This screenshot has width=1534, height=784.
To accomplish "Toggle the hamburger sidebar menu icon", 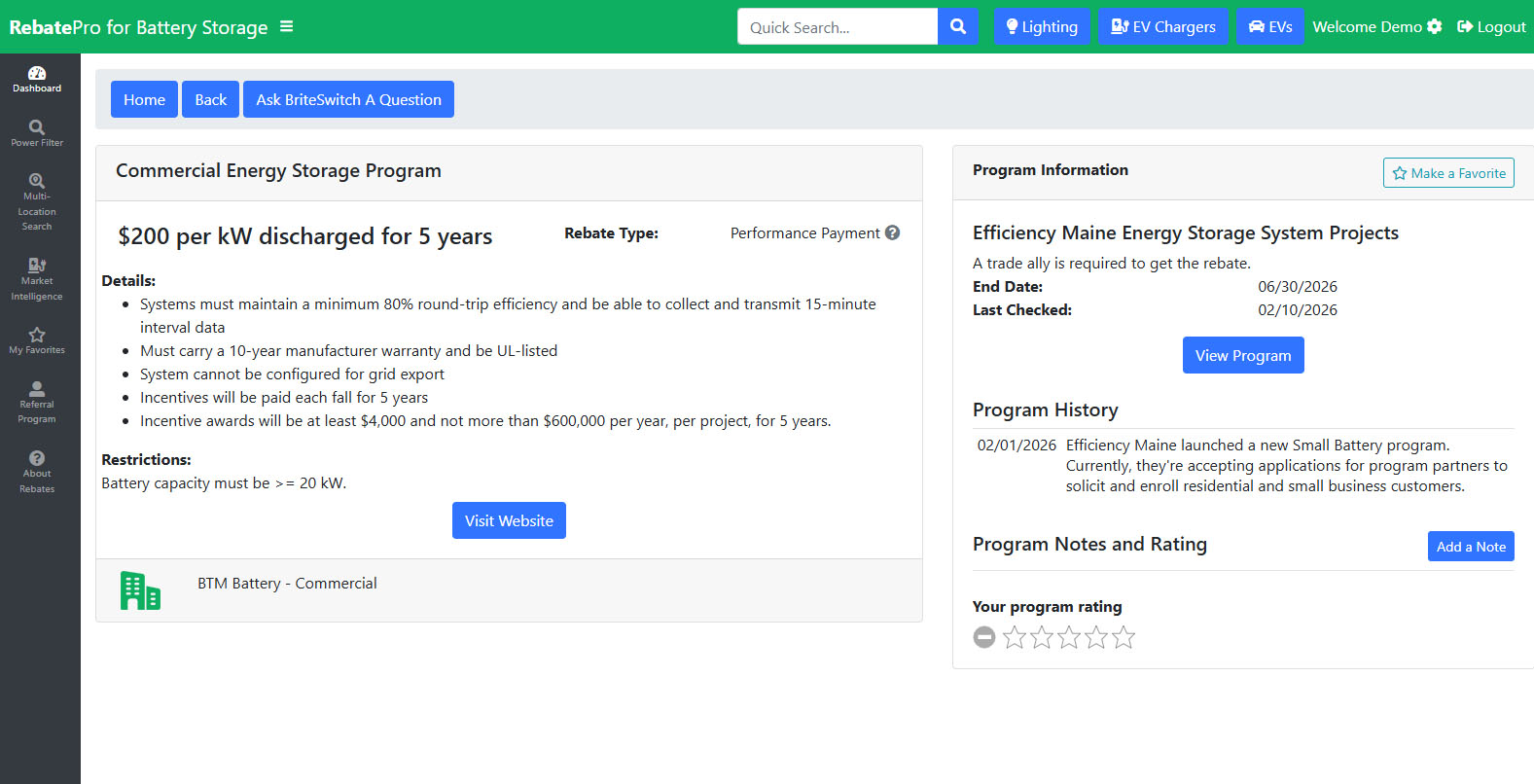I will click(286, 26).
